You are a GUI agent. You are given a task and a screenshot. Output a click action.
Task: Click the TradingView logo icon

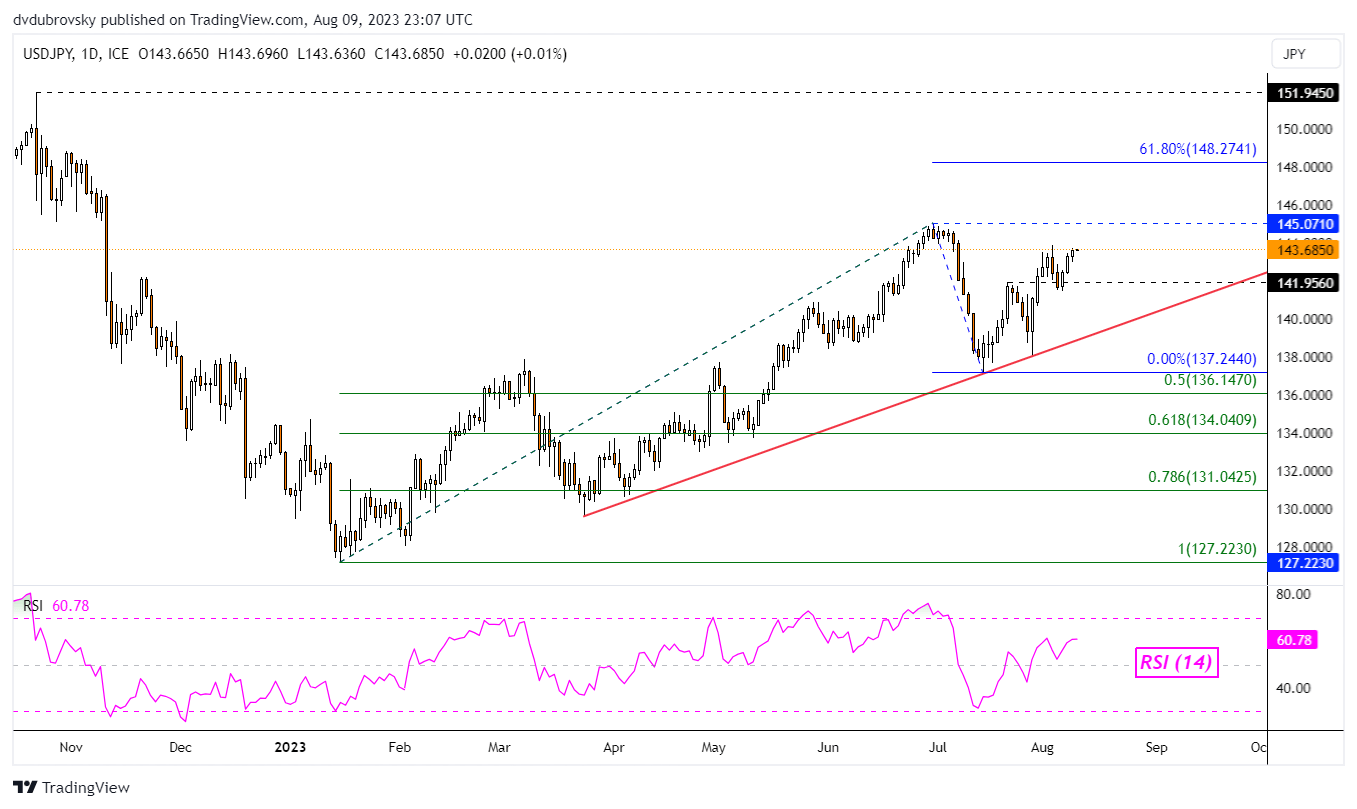(25, 787)
